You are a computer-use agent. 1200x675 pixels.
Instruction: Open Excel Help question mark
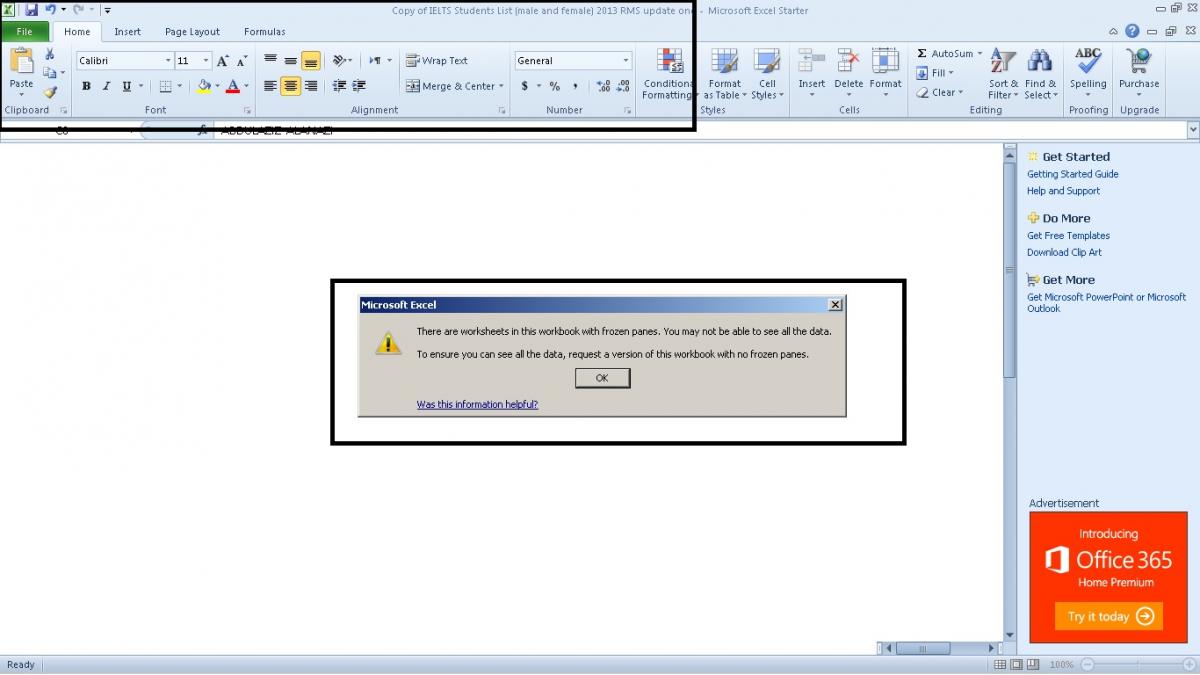click(1132, 32)
